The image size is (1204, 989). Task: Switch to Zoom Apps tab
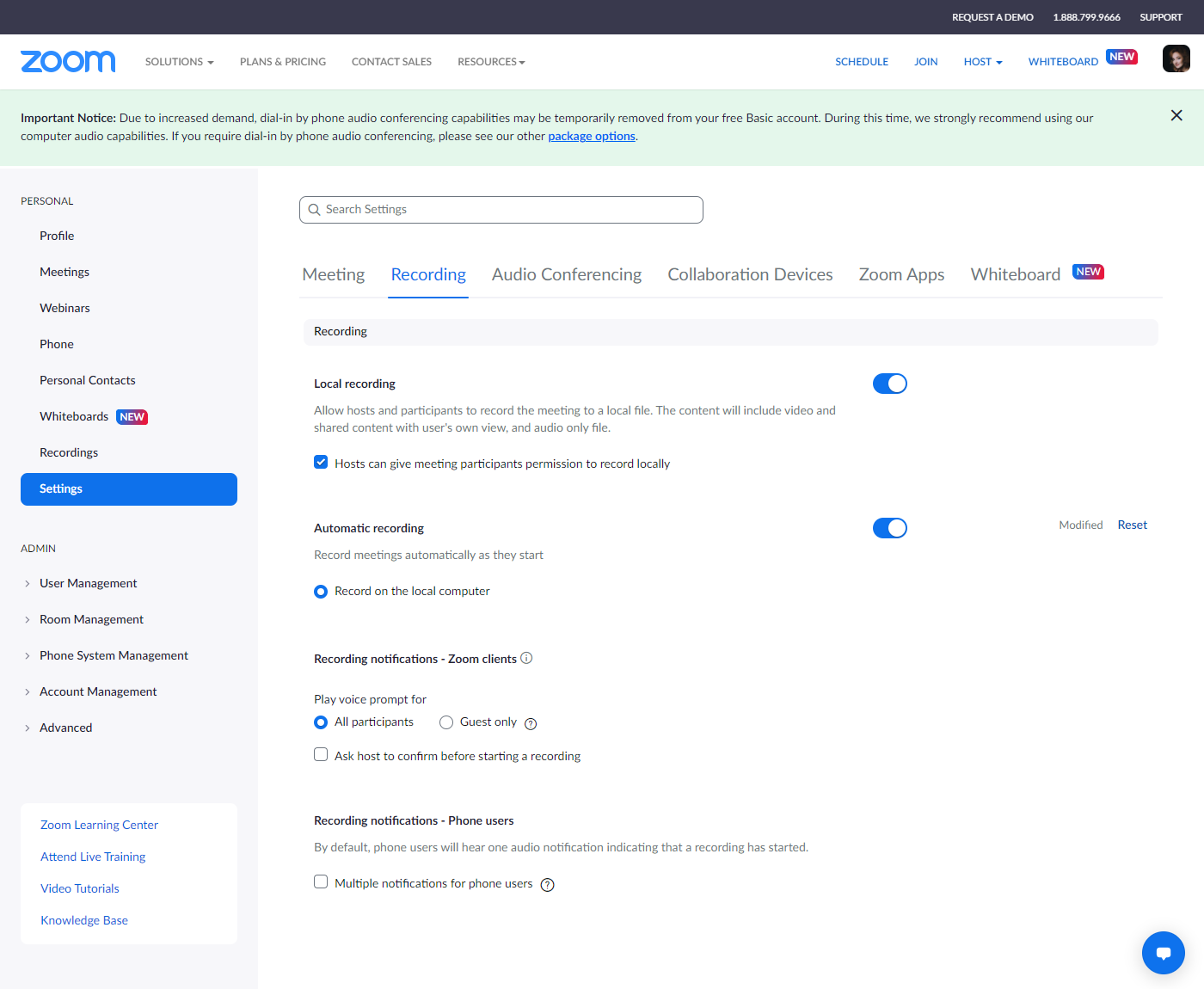tap(901, 274)
